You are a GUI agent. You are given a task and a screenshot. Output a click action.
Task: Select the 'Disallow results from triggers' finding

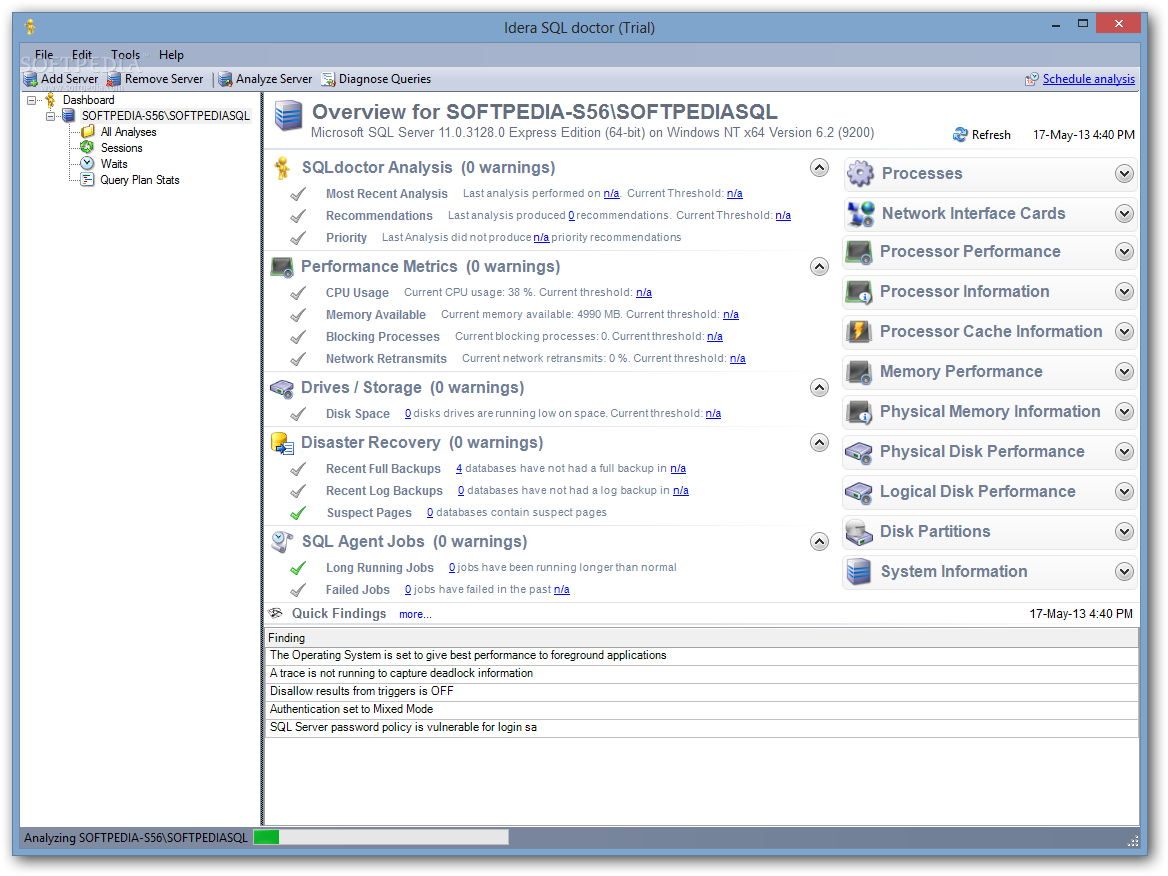[702, 691]
